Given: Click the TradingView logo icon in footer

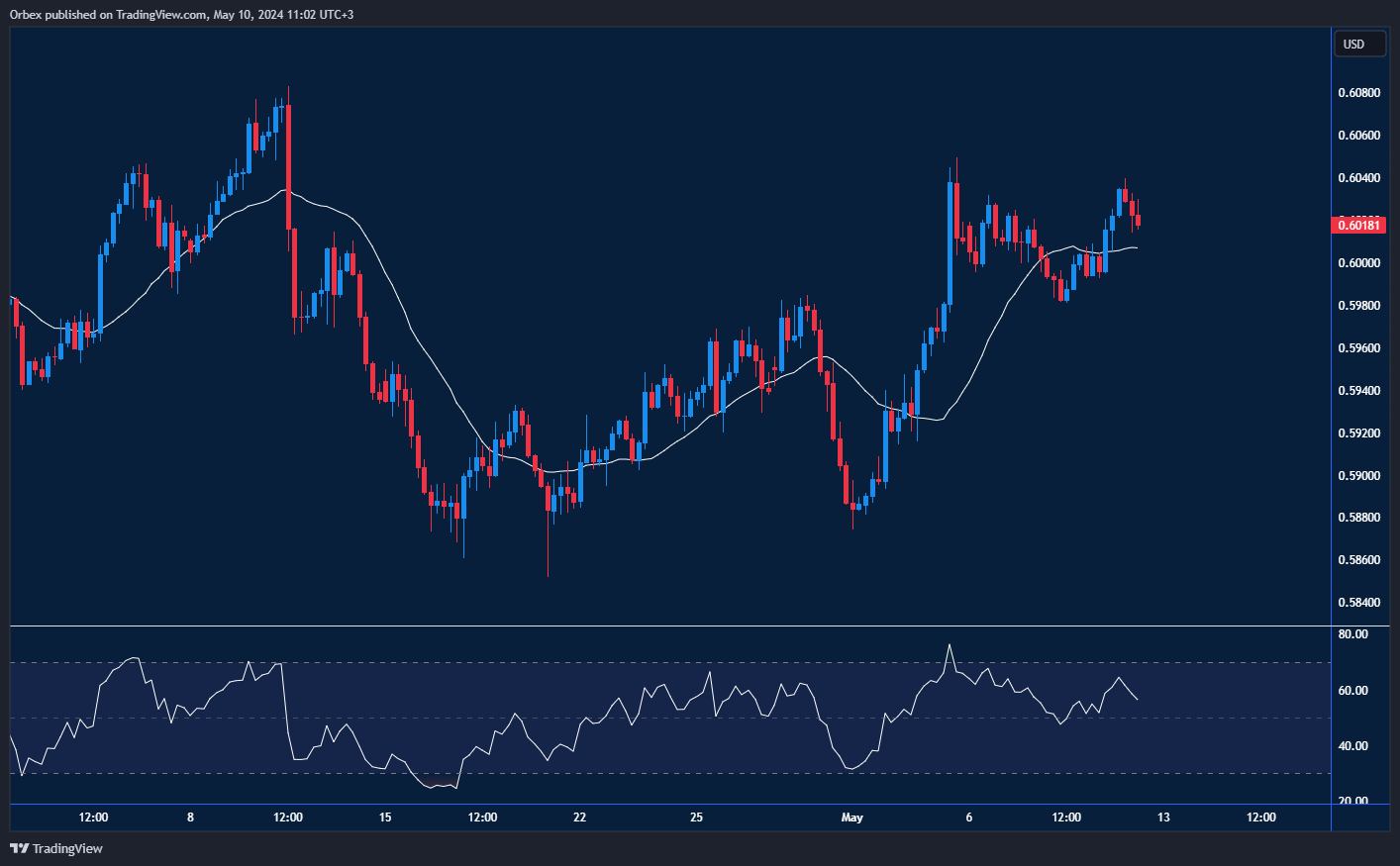Looking at the screenshot, I should click(18, 848).
